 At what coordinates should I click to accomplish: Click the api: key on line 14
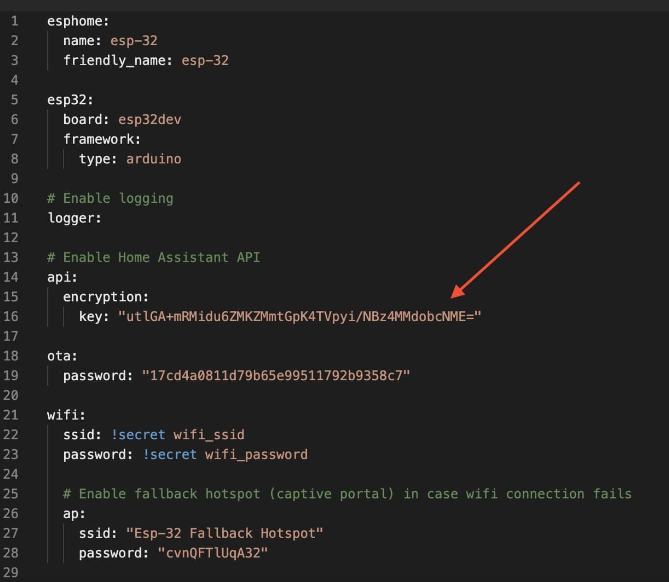62,277
